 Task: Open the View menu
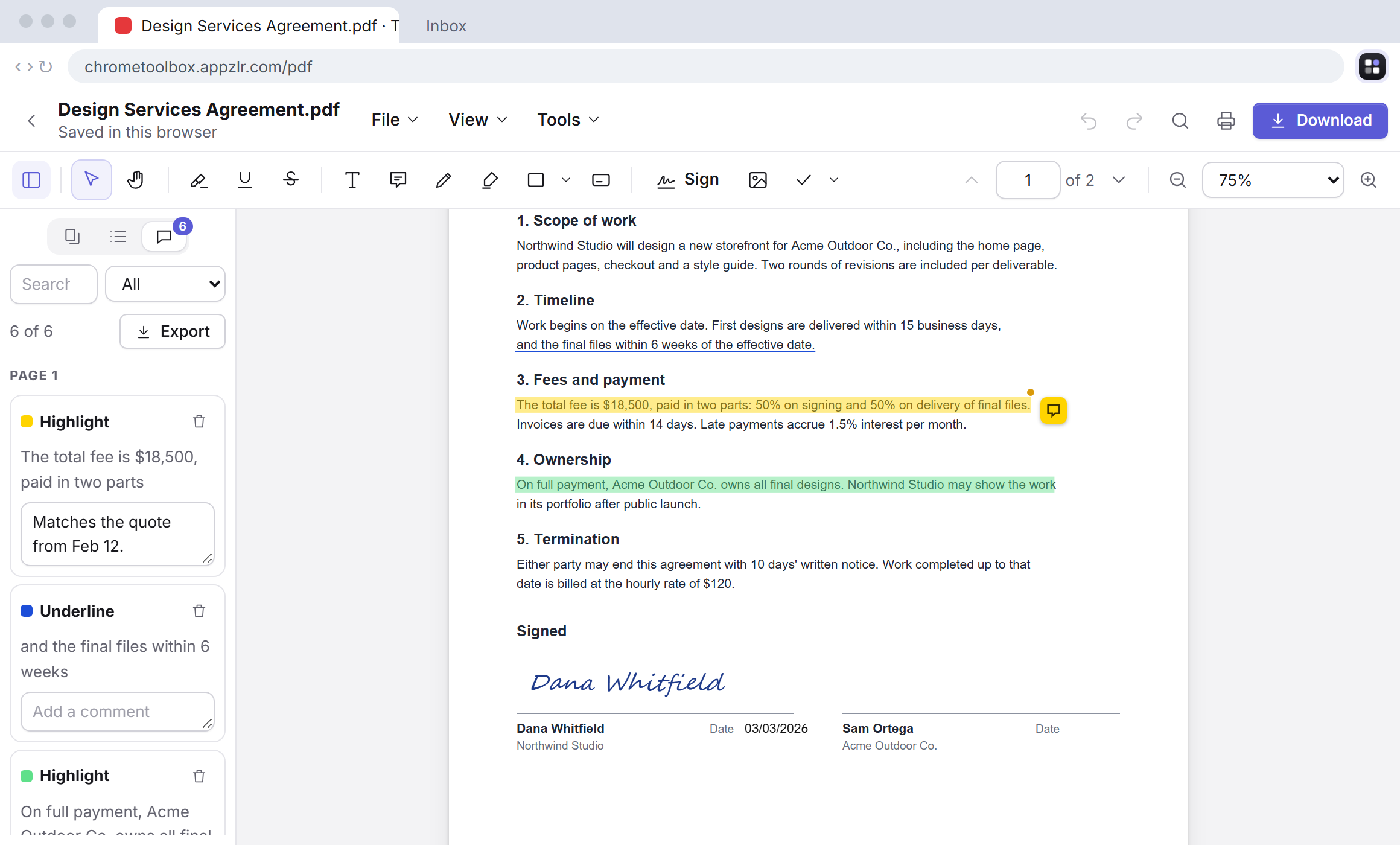(477, 120)
